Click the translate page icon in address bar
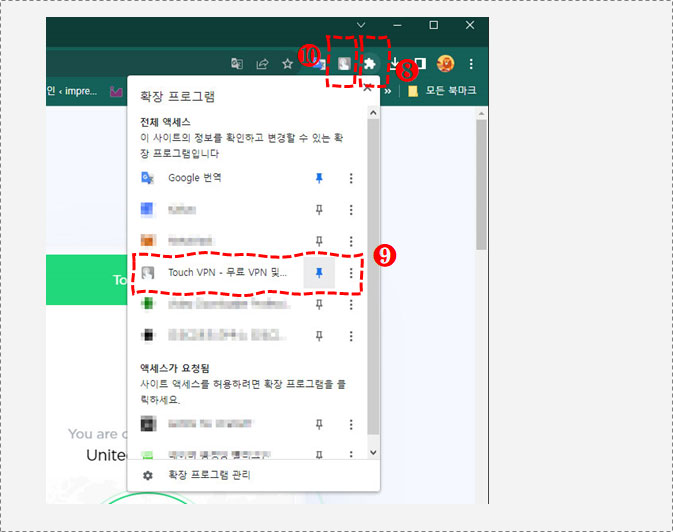 pyautogui.click(x=237, y=64)
